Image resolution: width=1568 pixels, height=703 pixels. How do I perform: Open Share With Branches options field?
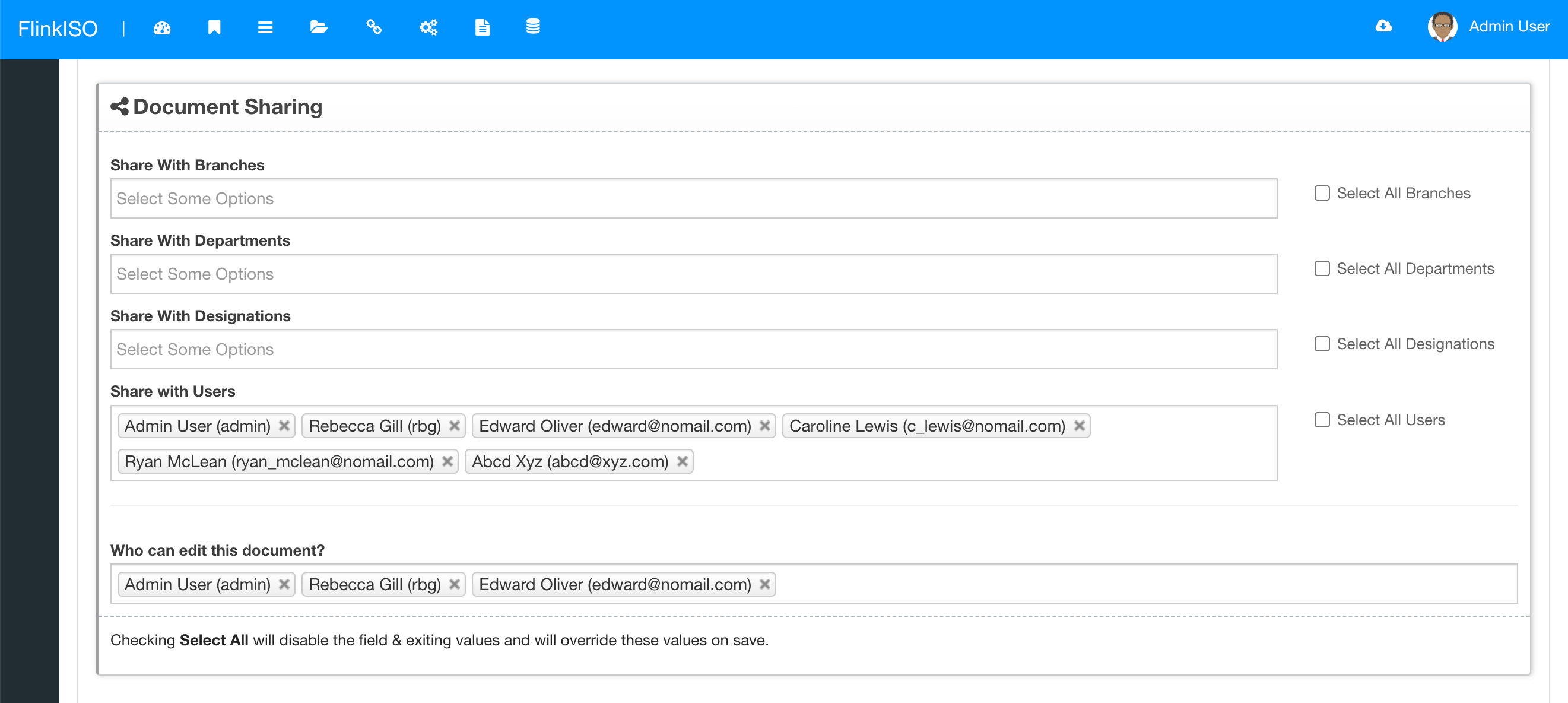tap(693, 198)
